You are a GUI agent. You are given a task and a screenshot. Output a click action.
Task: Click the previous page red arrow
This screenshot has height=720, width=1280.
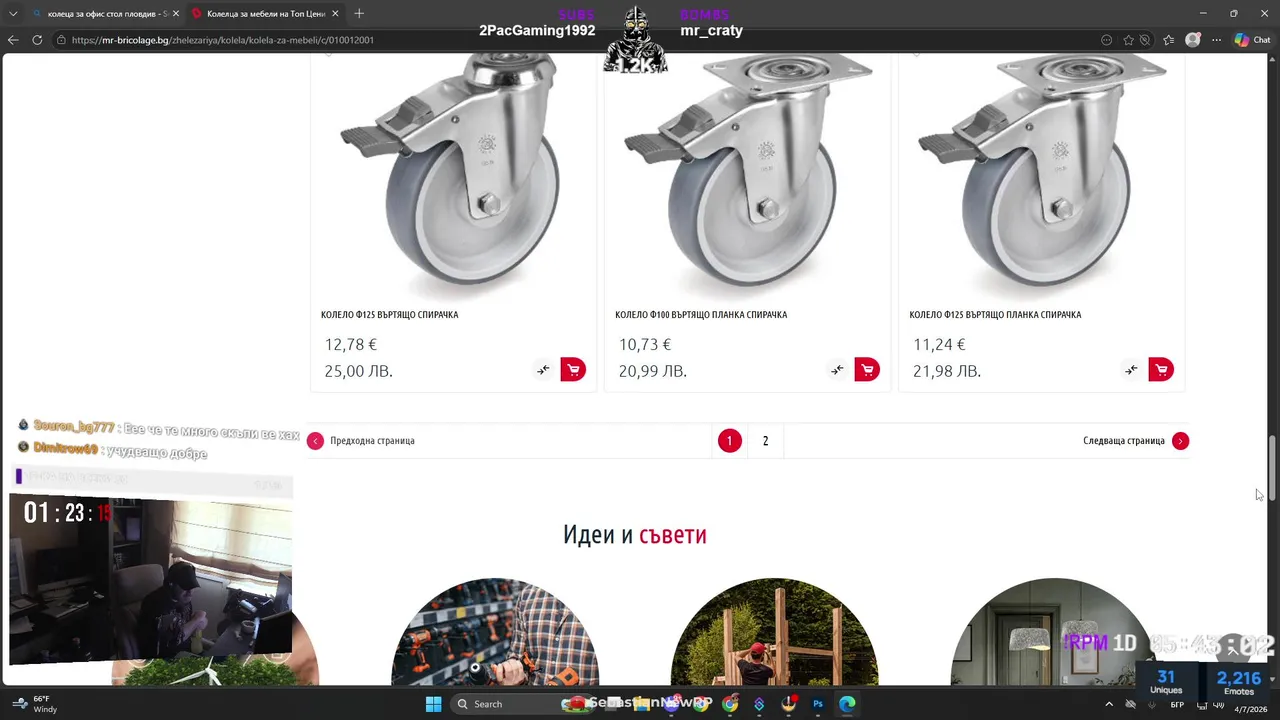315,441
